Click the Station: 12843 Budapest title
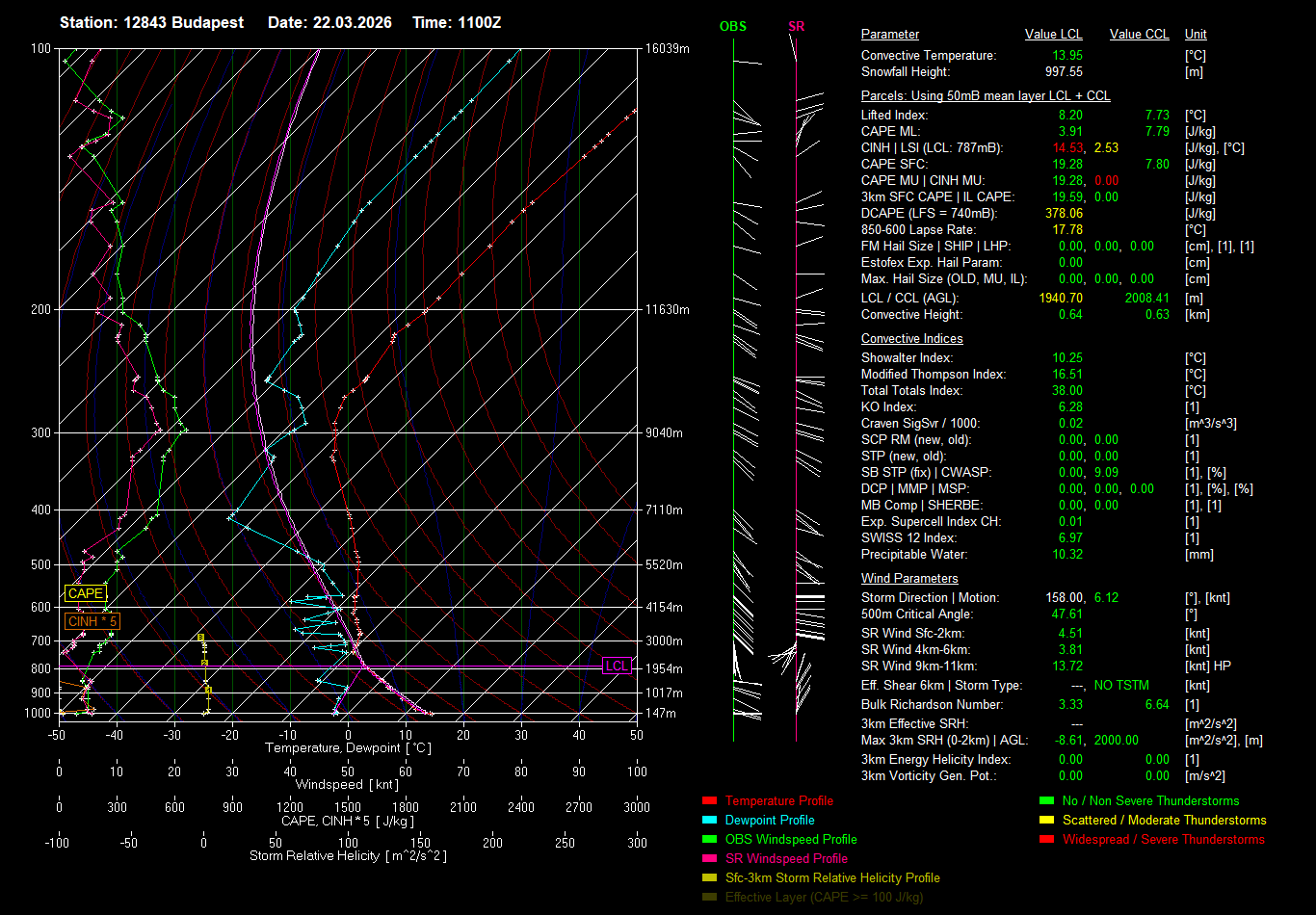Image resolution: width=1316 pixels, height=915 pixels. 151,22
